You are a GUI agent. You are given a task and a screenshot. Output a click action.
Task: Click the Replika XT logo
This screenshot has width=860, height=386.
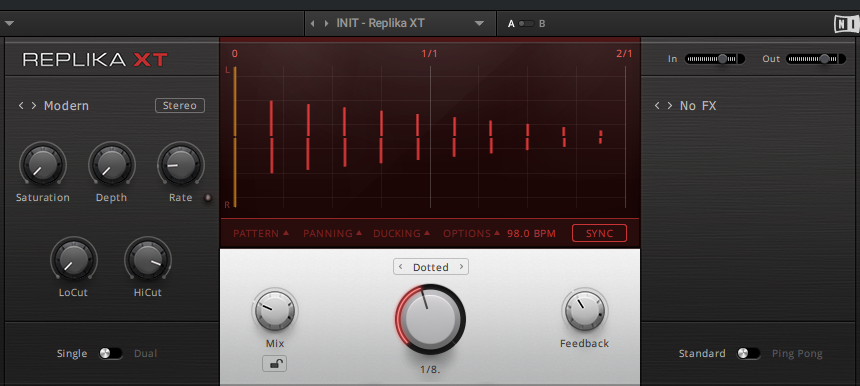tap(95, 59)
